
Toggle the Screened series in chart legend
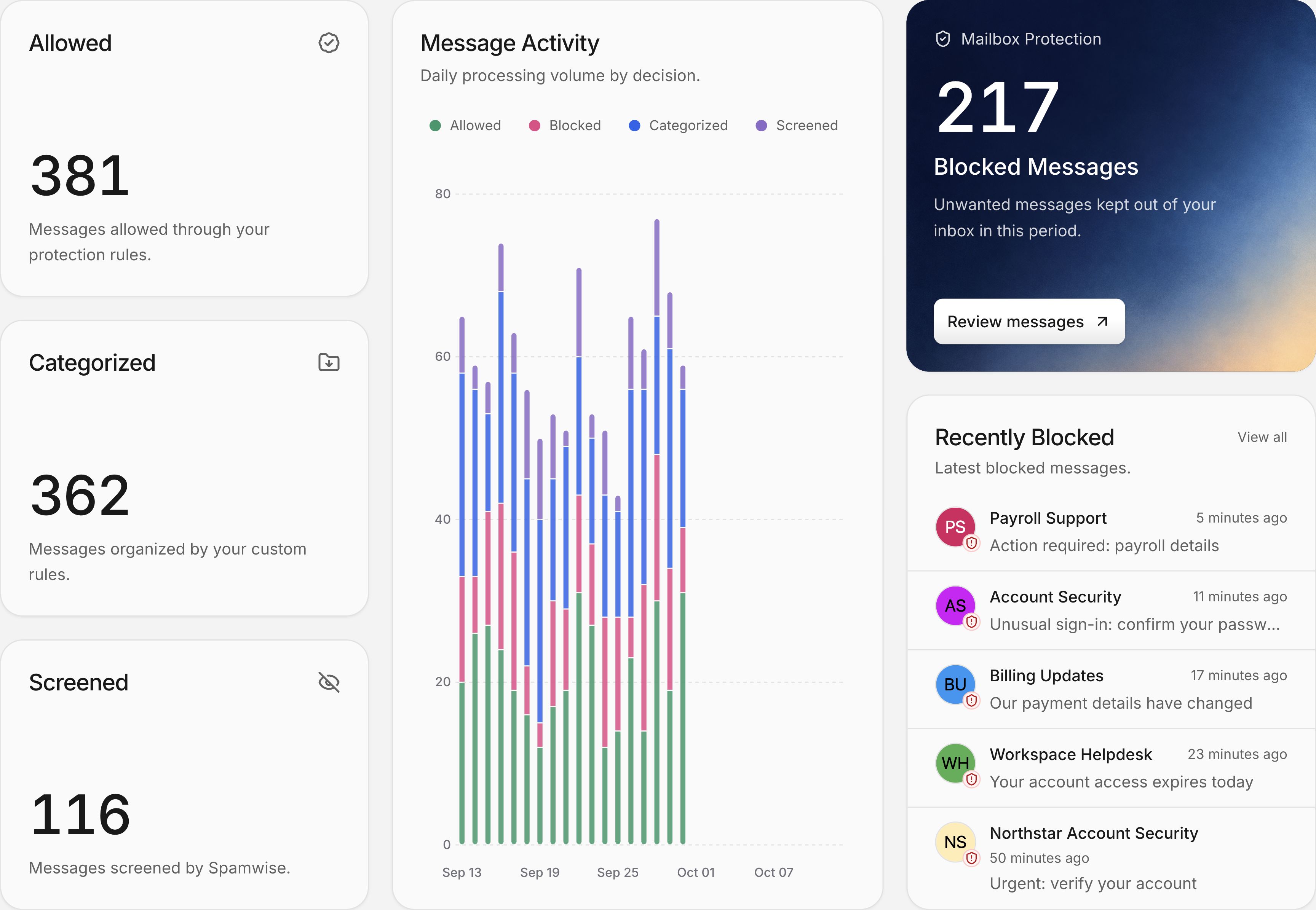(796, 126)
